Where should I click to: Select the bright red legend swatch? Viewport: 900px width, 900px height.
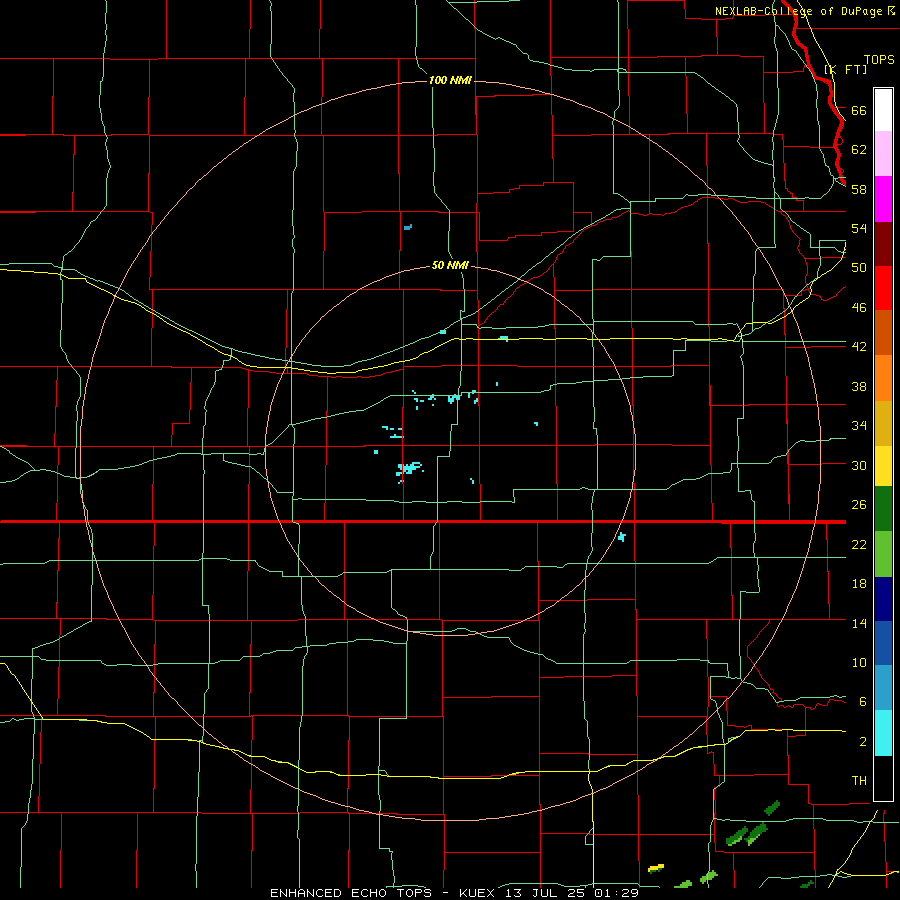pyautogui.click(x=883, y=288)
